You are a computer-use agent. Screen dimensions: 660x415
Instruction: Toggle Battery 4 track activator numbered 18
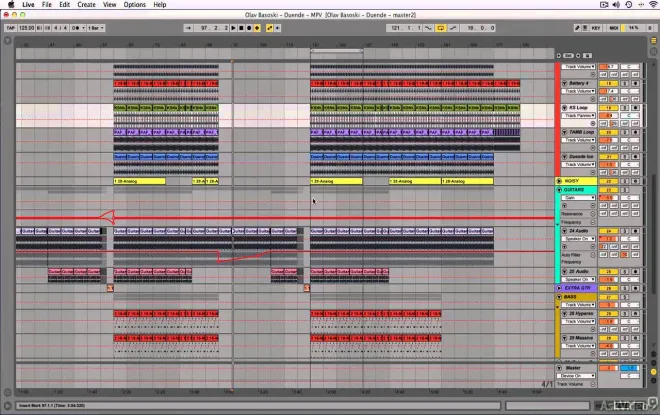tap(608, 83)
